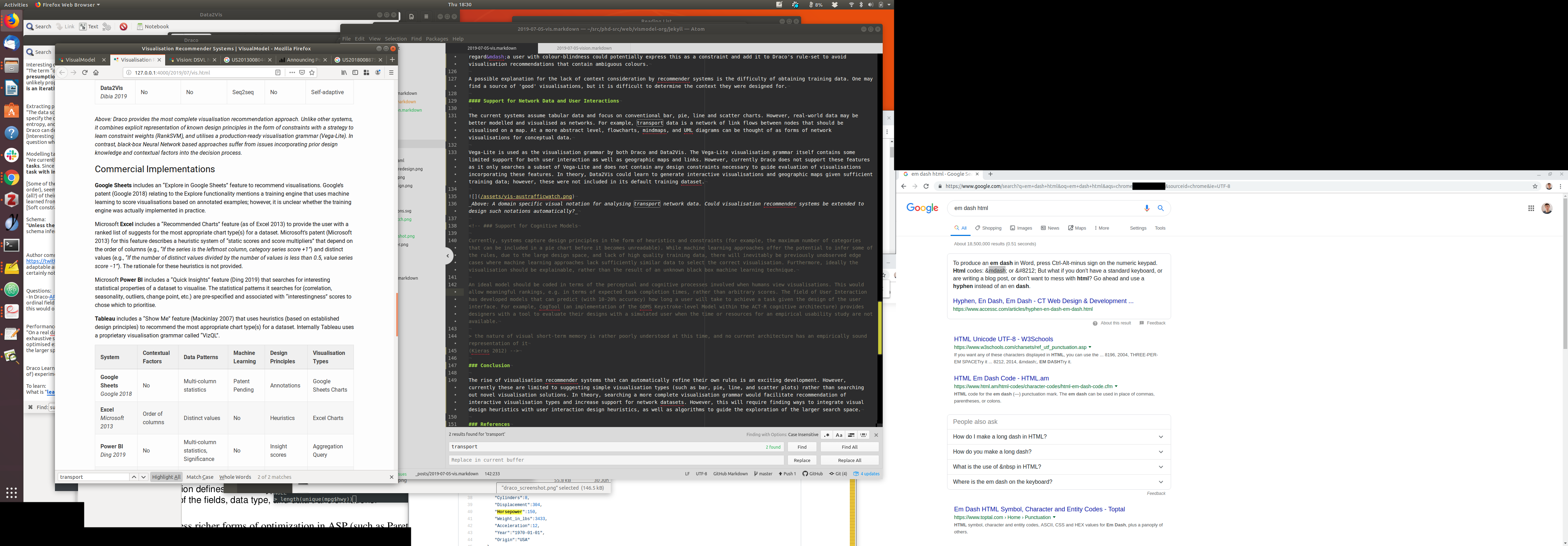The image size is (1568, 546).
Task: Click the Firefox home button
Action: [x=96, y=72]
